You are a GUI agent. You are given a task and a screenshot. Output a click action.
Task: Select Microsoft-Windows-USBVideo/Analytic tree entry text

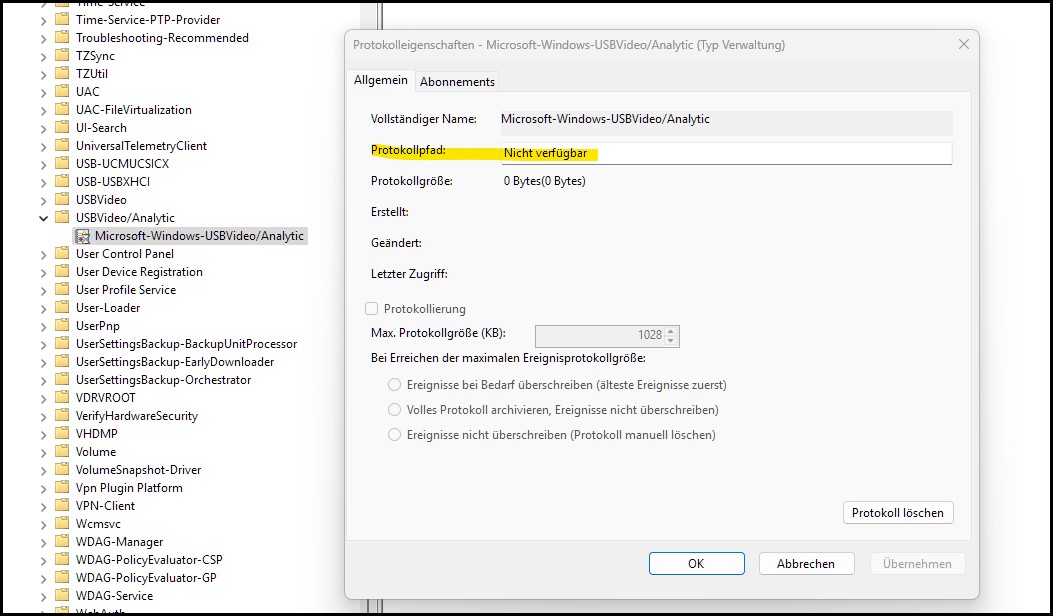point(199,236)
